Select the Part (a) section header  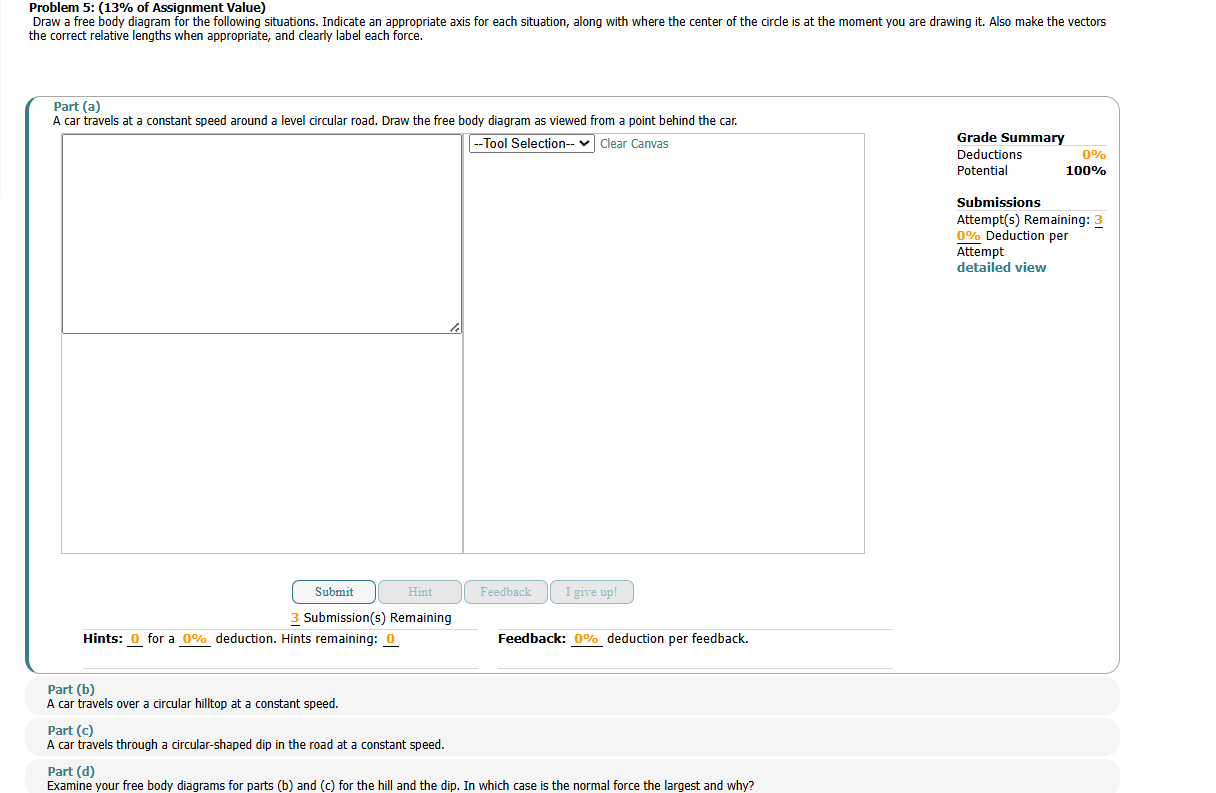pyautogui.click(x=77, y=106)
